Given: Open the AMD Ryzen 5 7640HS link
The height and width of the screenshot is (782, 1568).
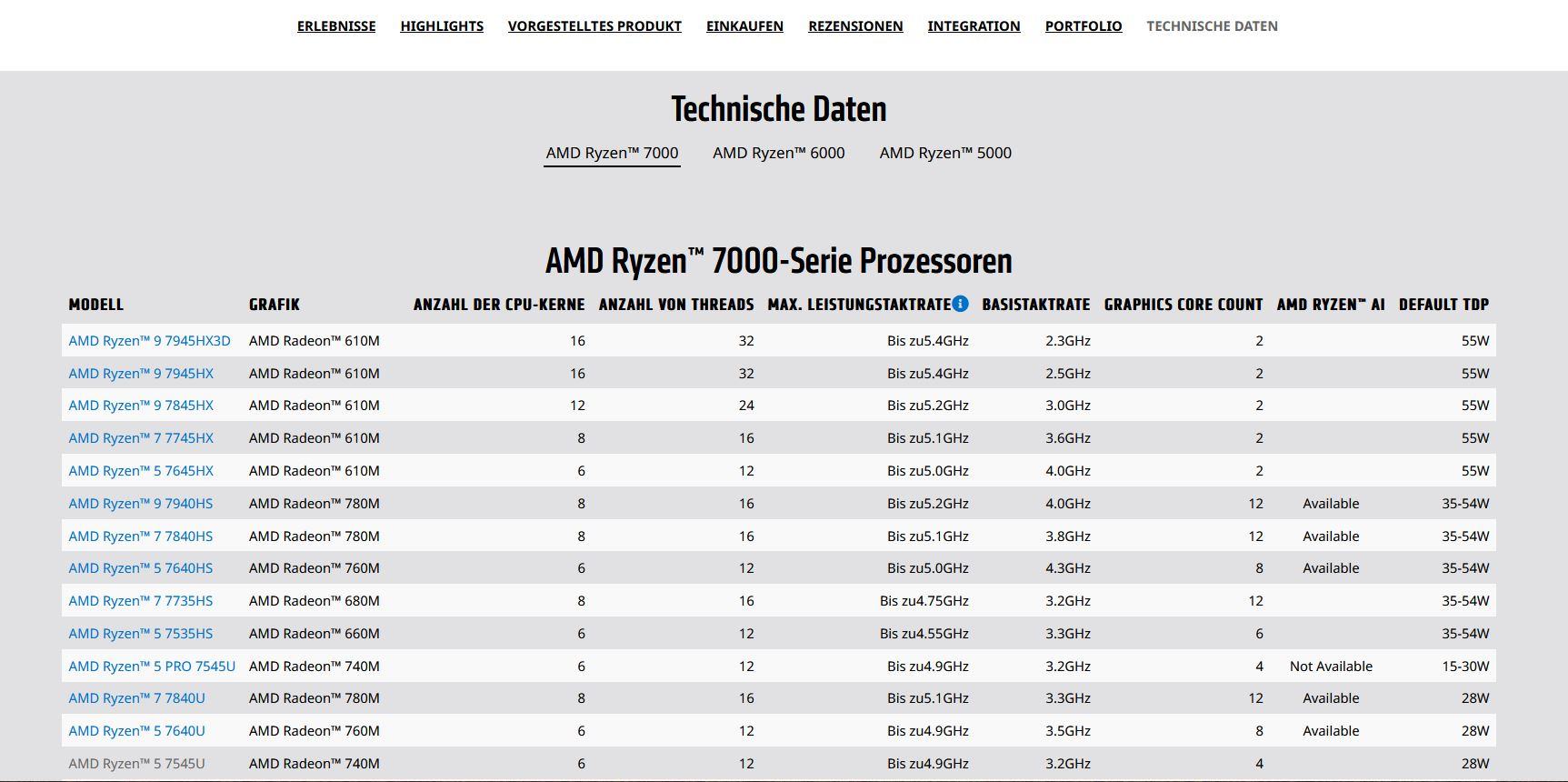Looking at the screenshot, I should [x=141, y=568].
